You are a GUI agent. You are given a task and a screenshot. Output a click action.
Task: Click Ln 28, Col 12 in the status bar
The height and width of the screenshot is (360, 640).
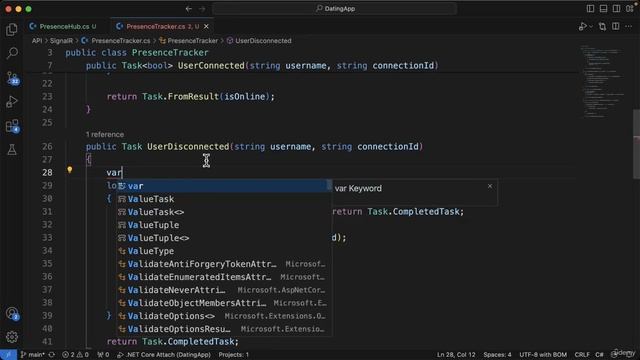pyautogui.click(x=456, y=355)
